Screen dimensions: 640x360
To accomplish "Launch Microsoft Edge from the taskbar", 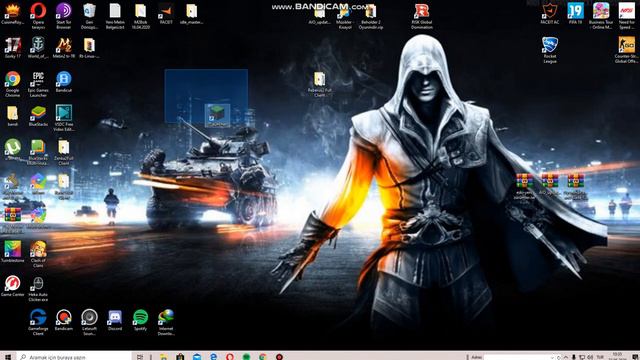I will (x=213, y=357).
